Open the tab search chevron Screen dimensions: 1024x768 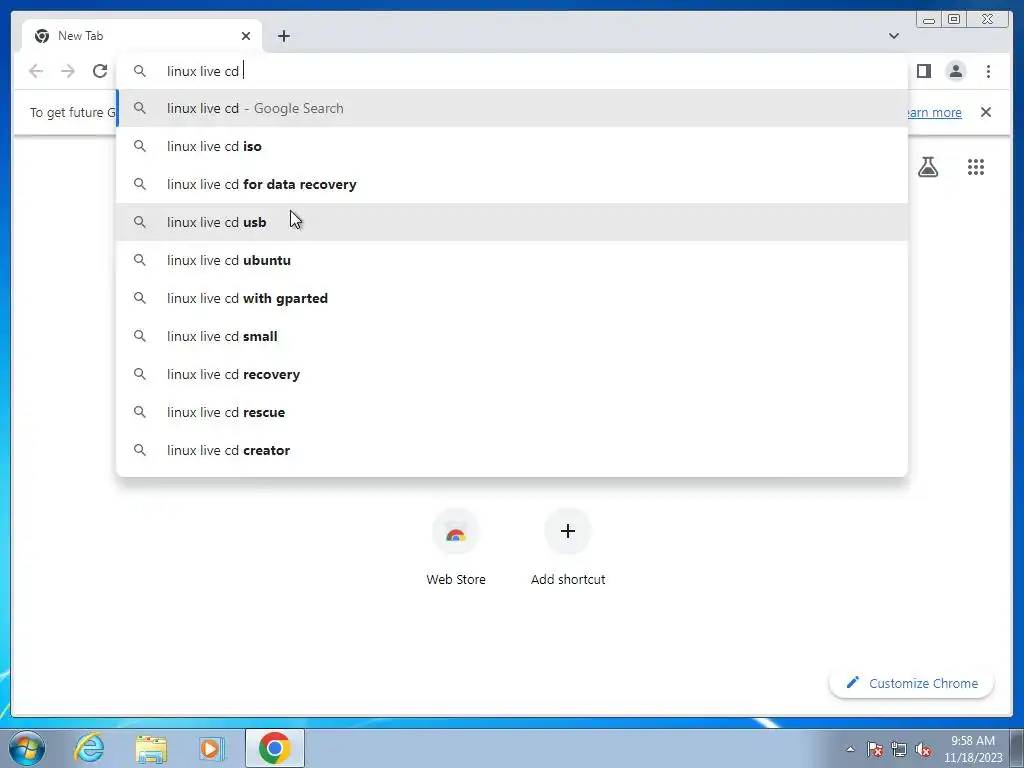893,36
